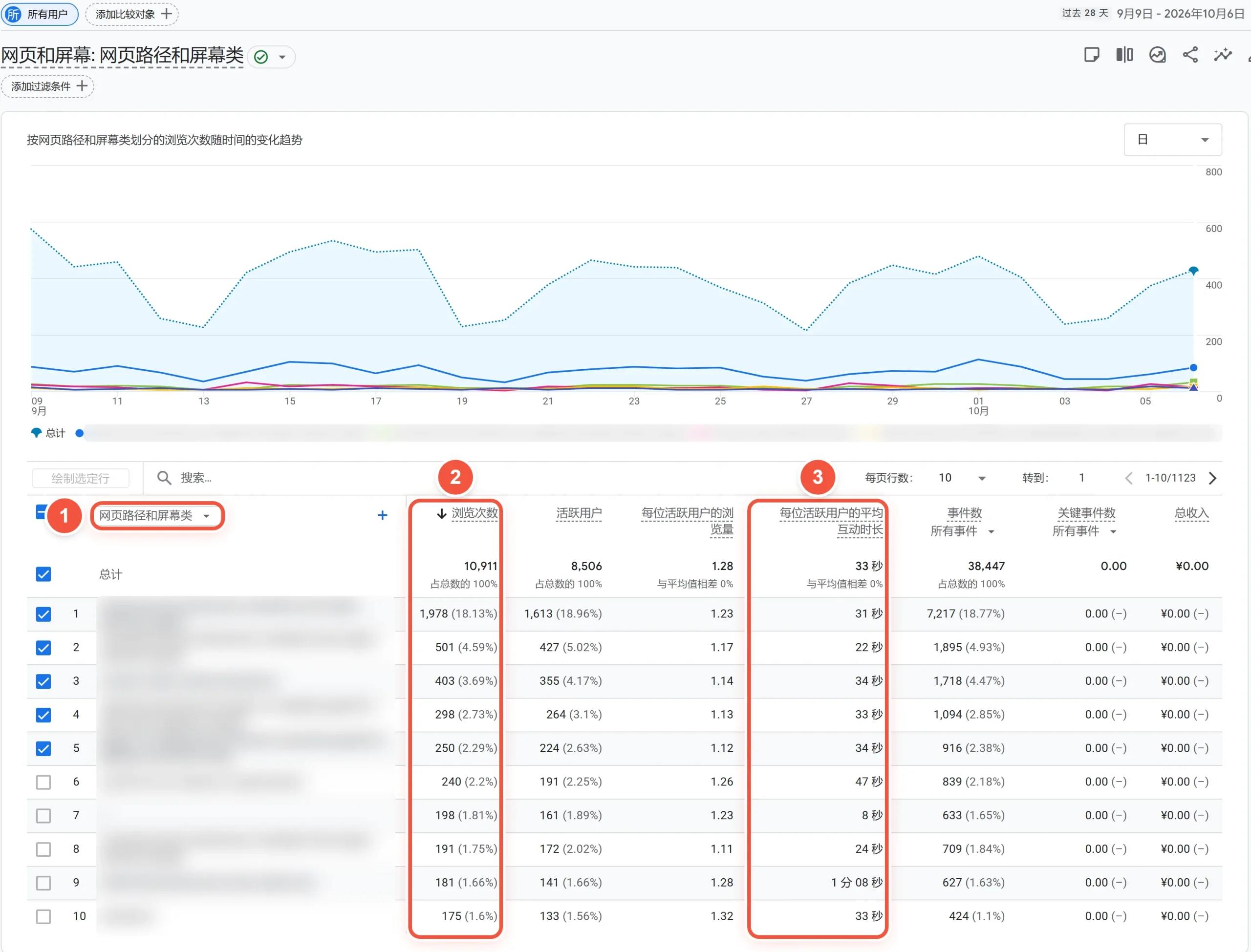Click the sort arrow on 浏览次数
1251x952 pixels.
point(442,513)
